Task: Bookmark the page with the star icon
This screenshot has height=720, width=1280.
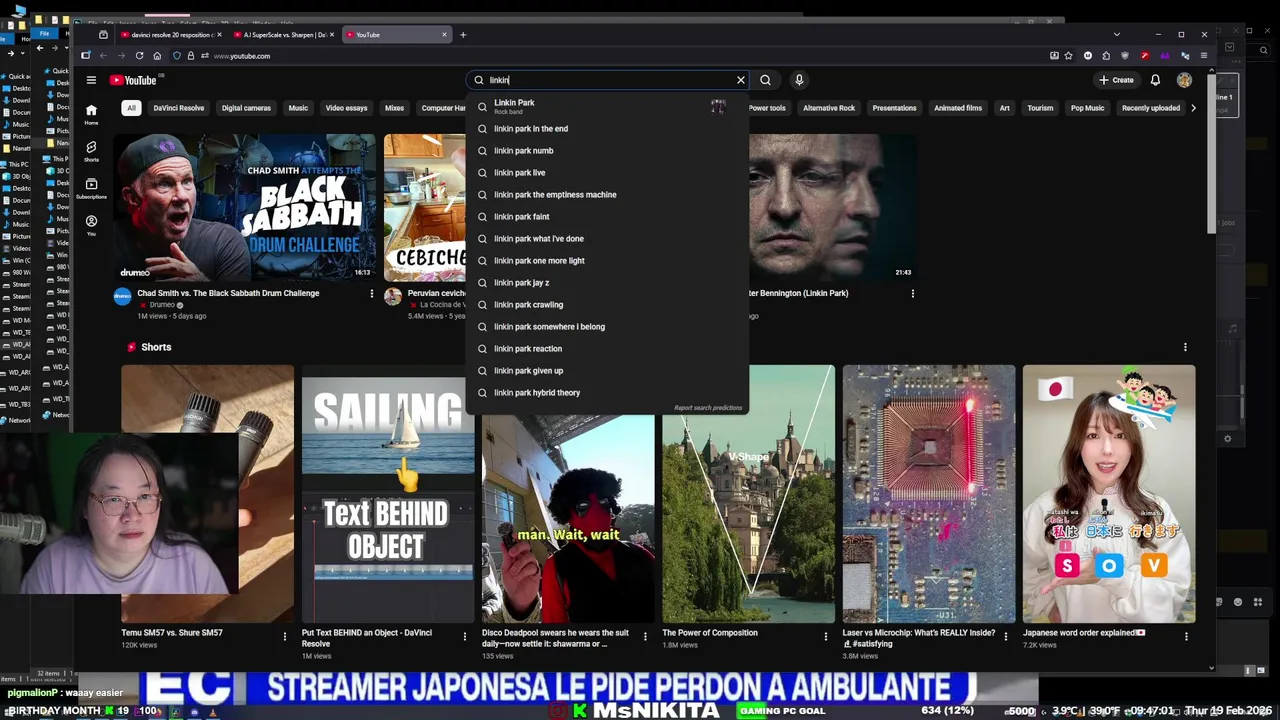Action: click(x=1068, y=56)
